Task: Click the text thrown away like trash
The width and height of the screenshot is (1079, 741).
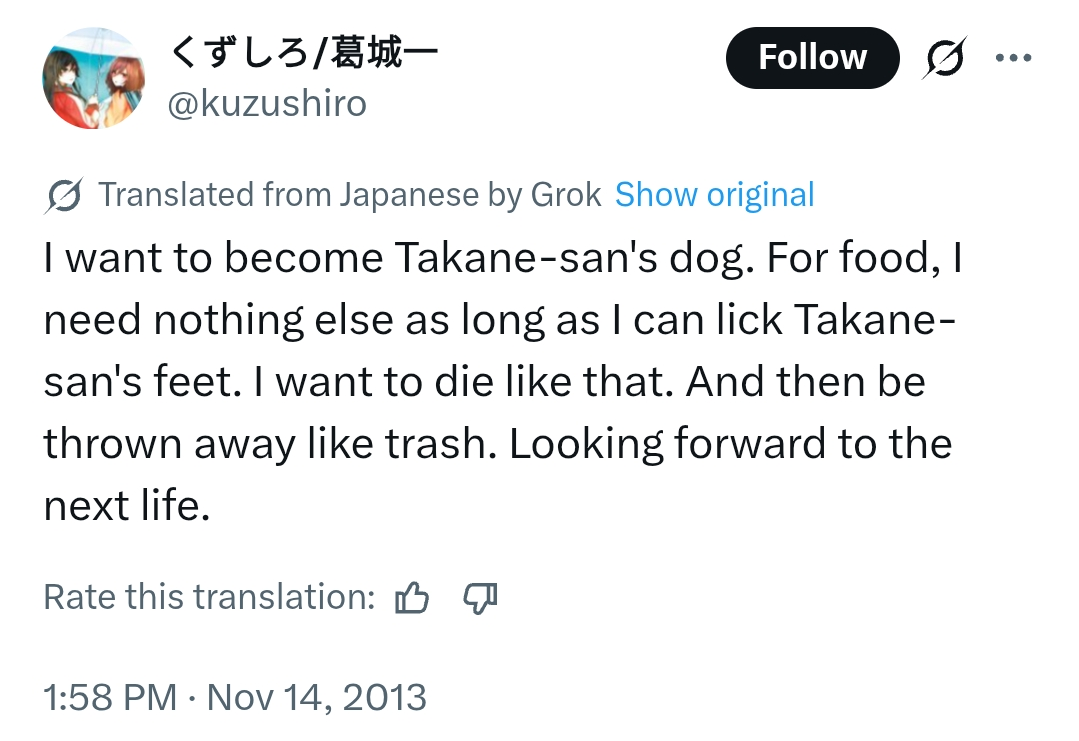Action: coord(270,444)
